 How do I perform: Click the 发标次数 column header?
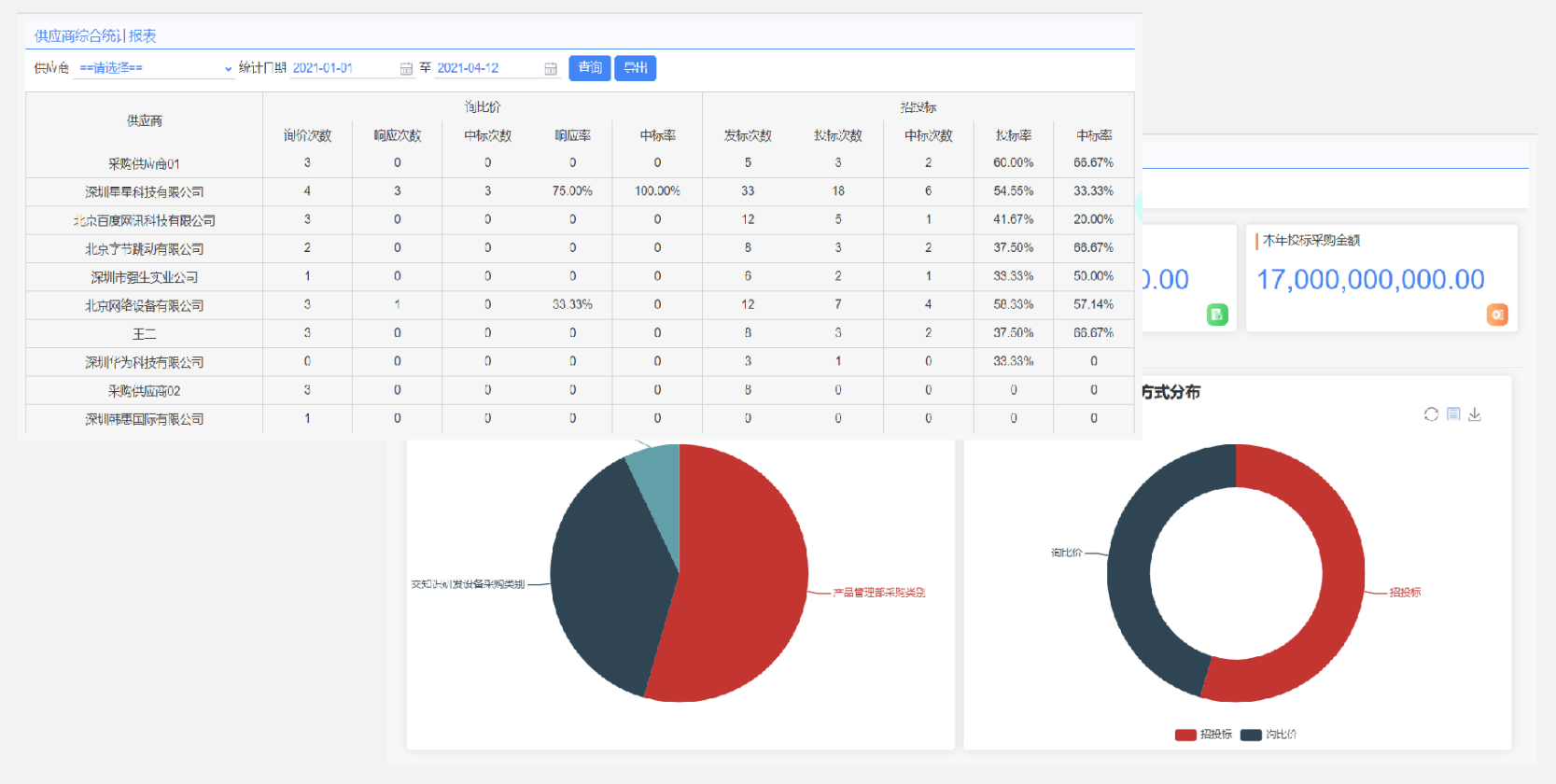(x=748, y=135)
